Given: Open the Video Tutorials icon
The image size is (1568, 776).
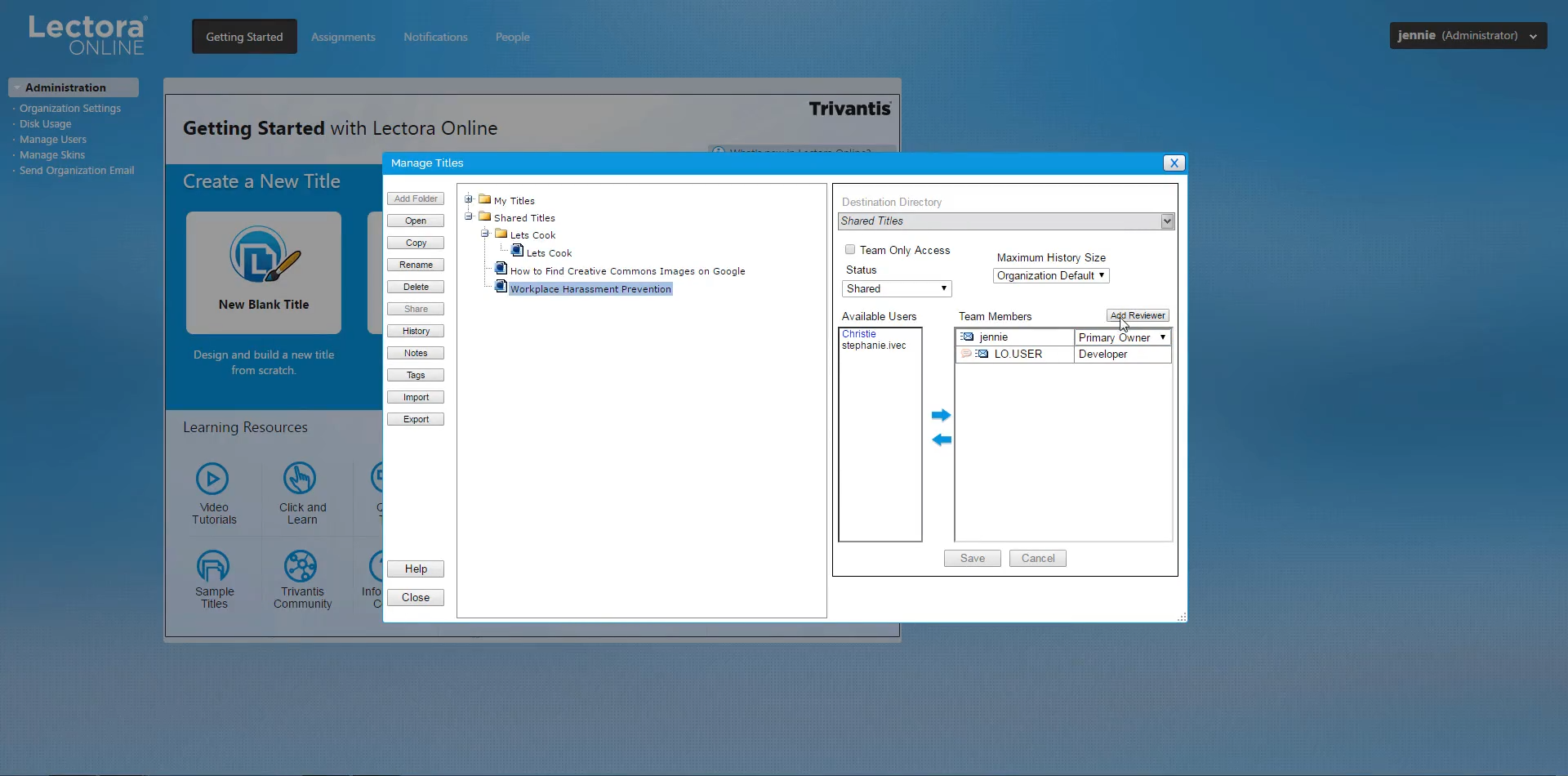Looking at the screenshot, I should coord(212,479).
